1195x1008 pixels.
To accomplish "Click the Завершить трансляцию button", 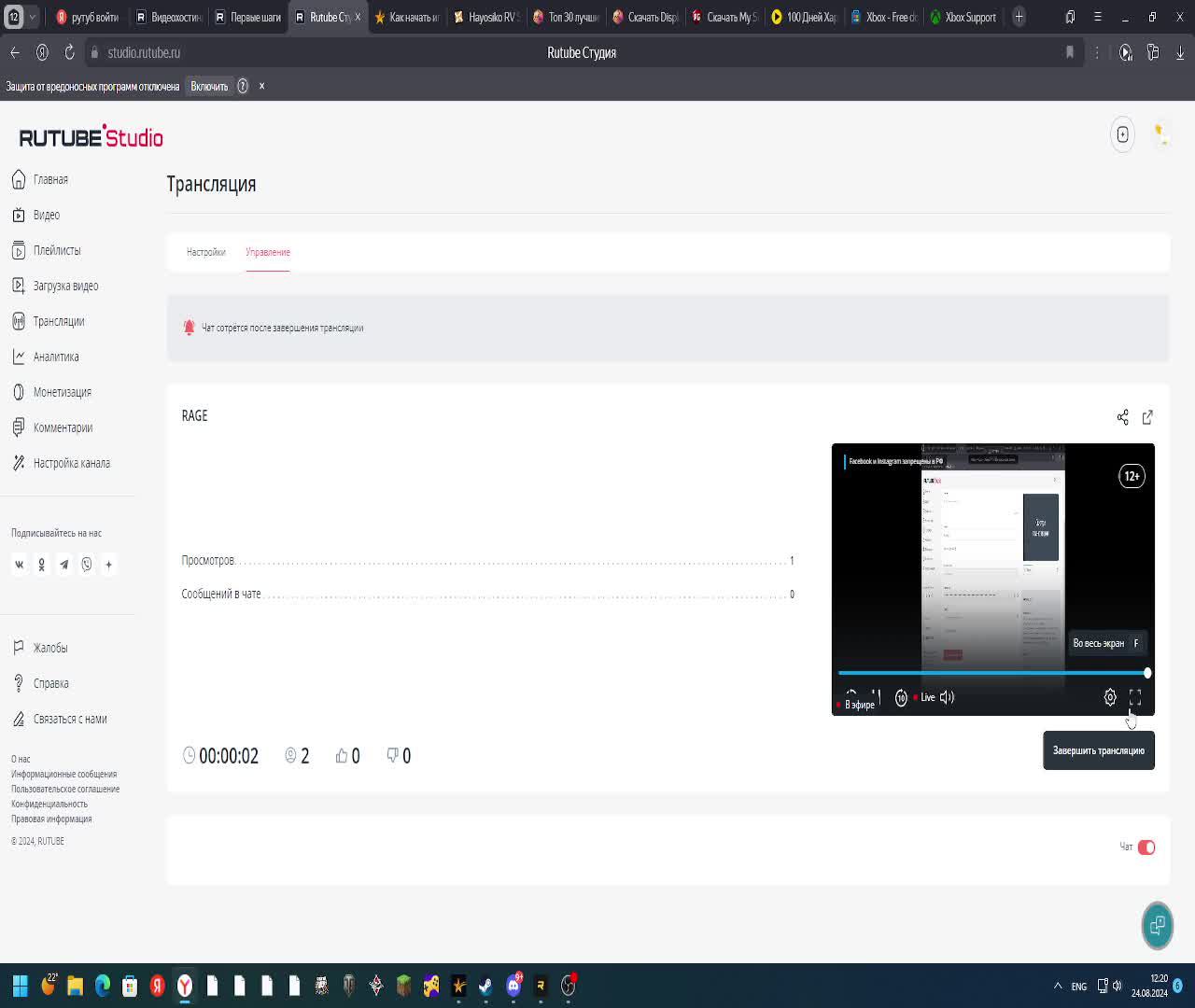I will (x=1099, y=750).
